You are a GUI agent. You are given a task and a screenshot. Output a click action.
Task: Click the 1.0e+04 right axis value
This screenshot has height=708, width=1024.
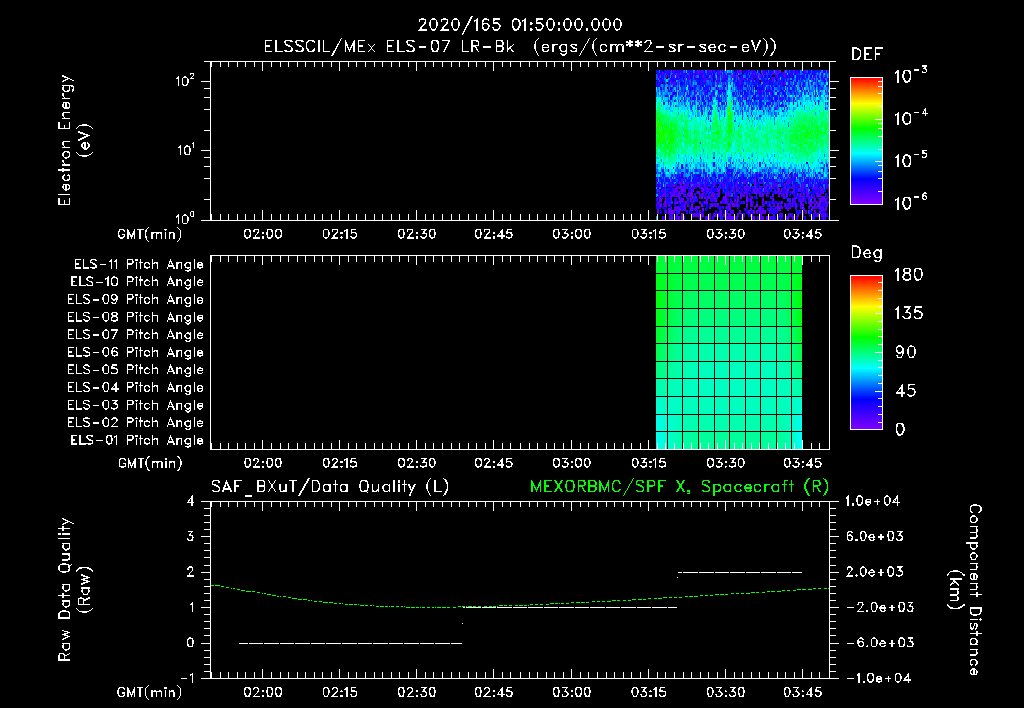click(x=872, y=501)
